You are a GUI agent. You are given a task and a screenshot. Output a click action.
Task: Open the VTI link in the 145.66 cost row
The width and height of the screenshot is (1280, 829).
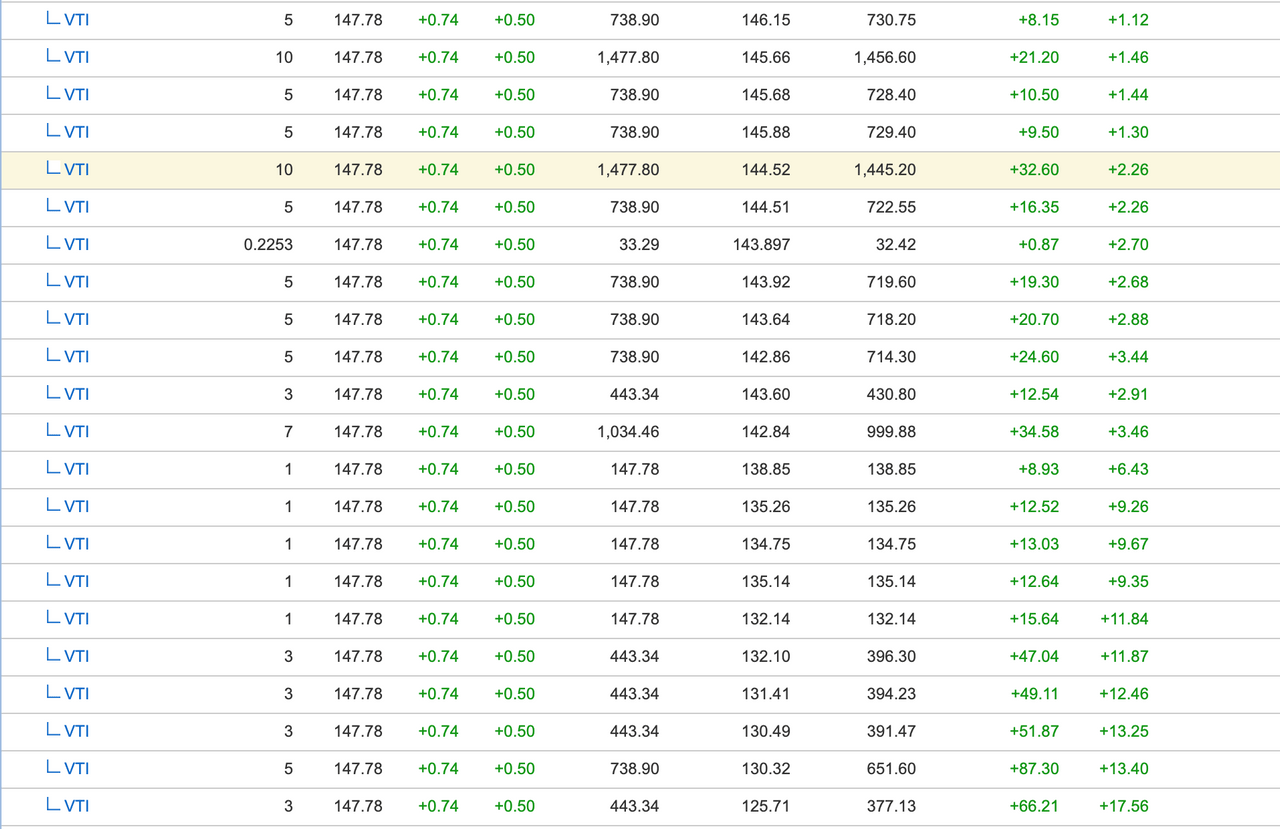pos(76,57)
